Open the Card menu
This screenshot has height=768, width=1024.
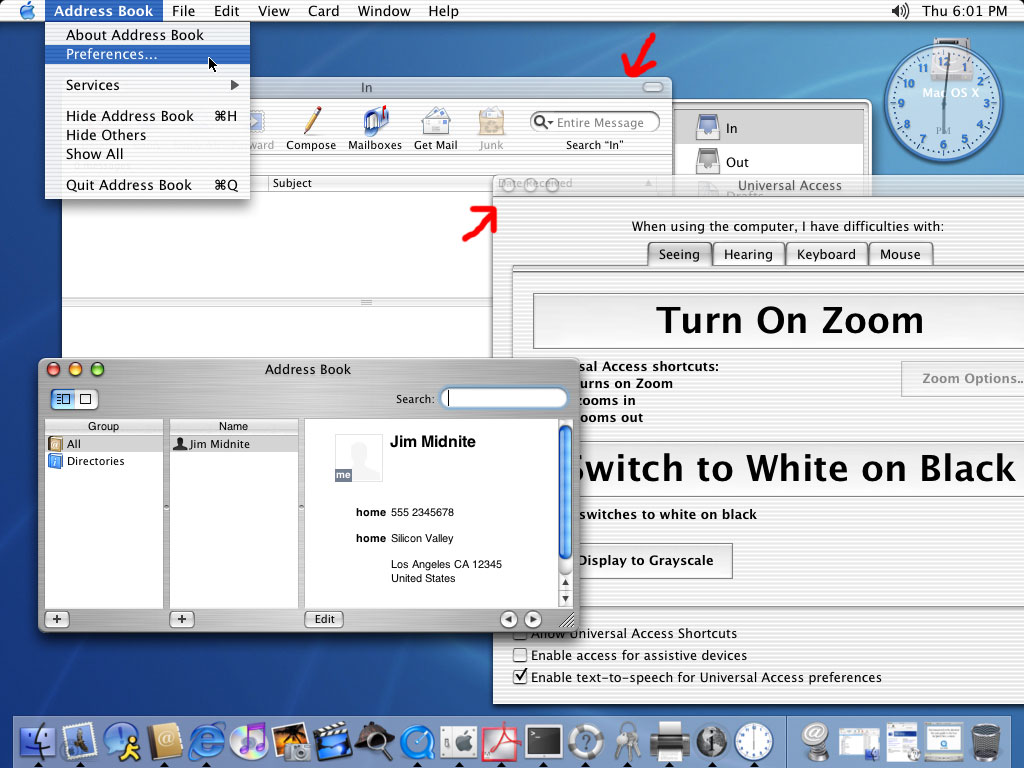point(323,11)
